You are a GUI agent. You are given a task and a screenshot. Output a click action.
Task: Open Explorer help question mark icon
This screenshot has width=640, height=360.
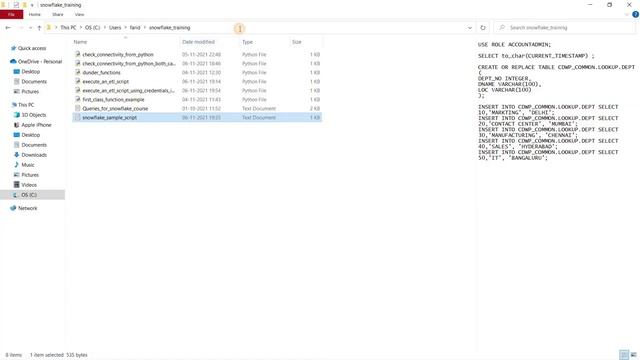[635, 14]
